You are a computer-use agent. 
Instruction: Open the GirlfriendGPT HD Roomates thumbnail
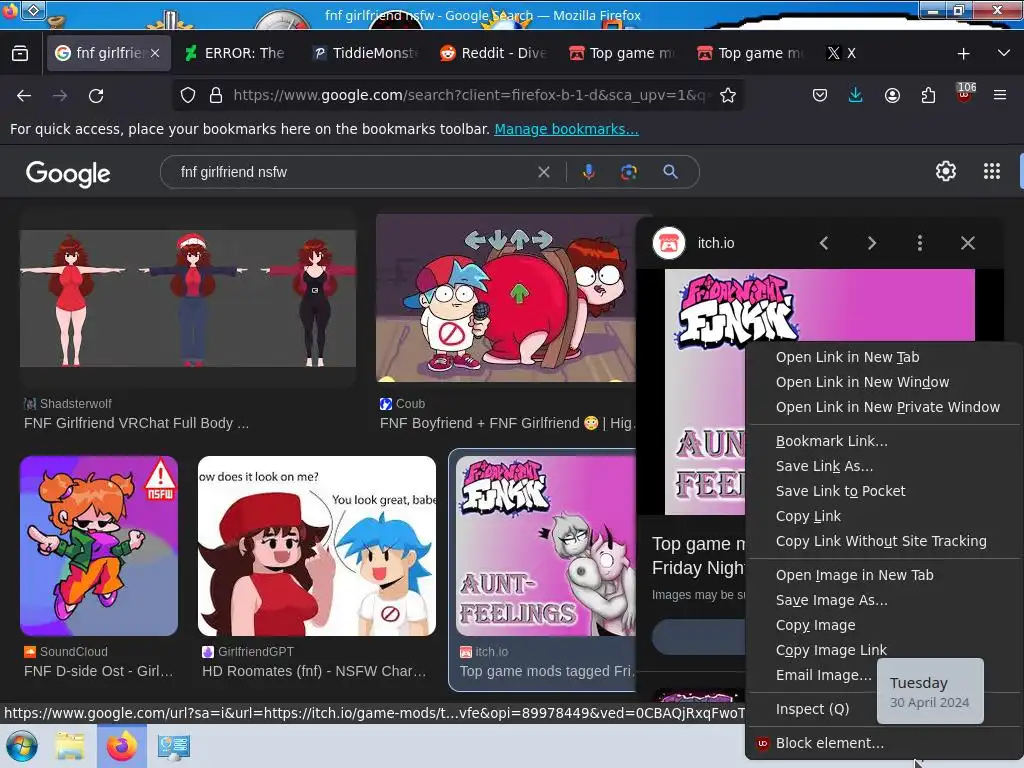(317, 546)
